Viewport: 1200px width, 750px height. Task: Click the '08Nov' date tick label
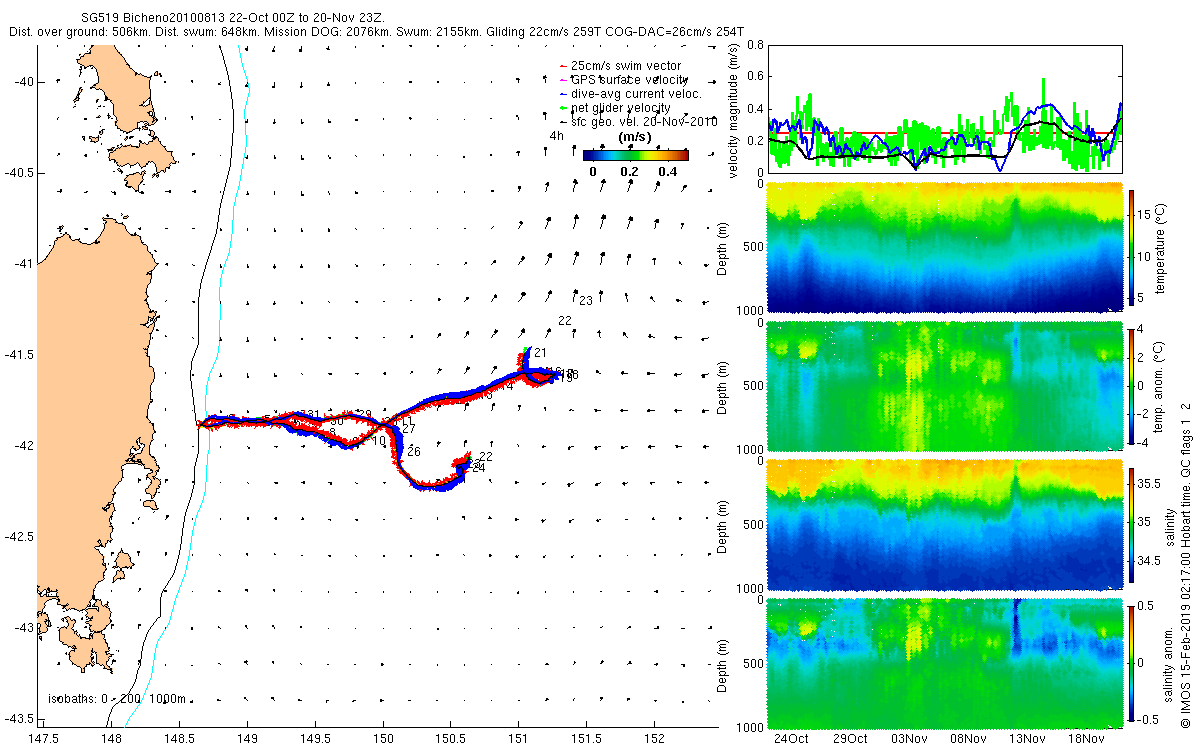click(x=968, y=739)
